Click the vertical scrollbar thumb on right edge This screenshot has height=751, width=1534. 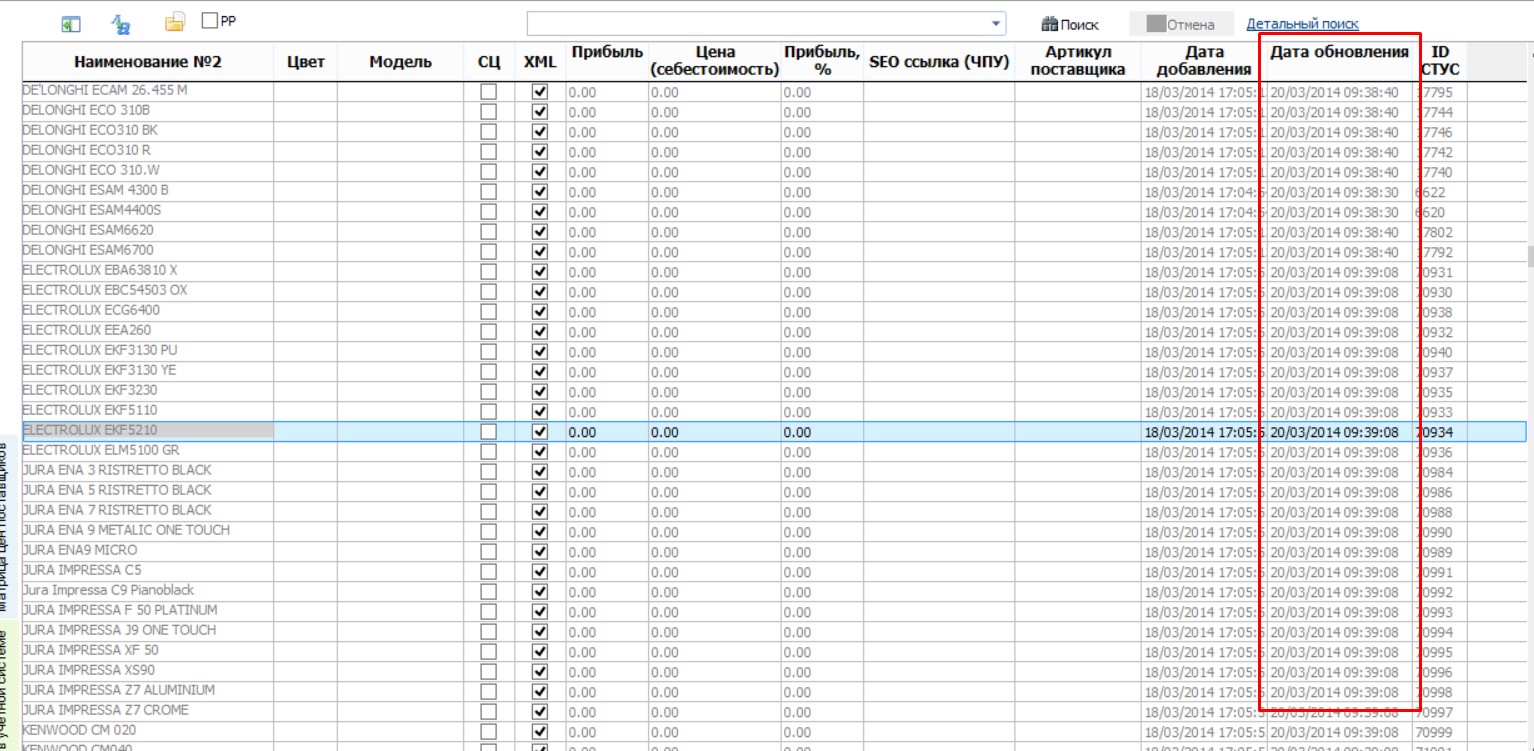click(1529, 255)
